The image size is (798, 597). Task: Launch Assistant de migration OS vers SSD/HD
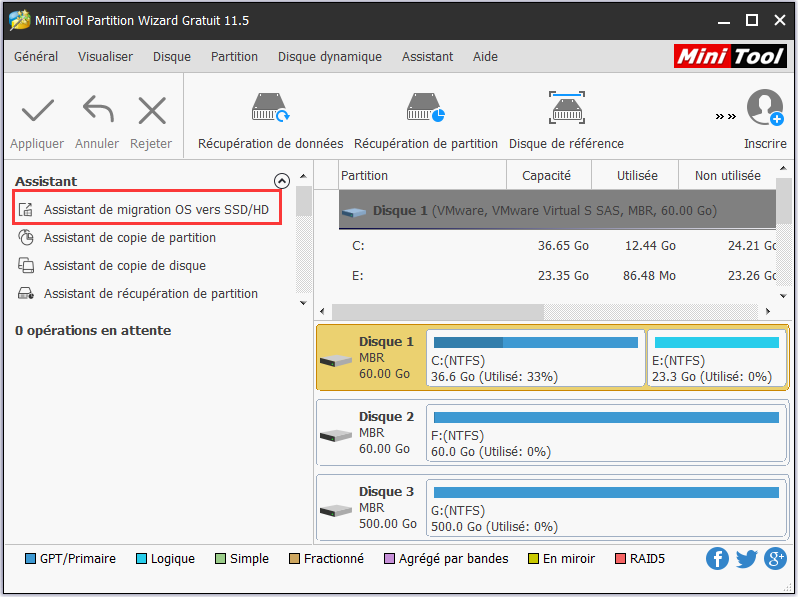147,208
